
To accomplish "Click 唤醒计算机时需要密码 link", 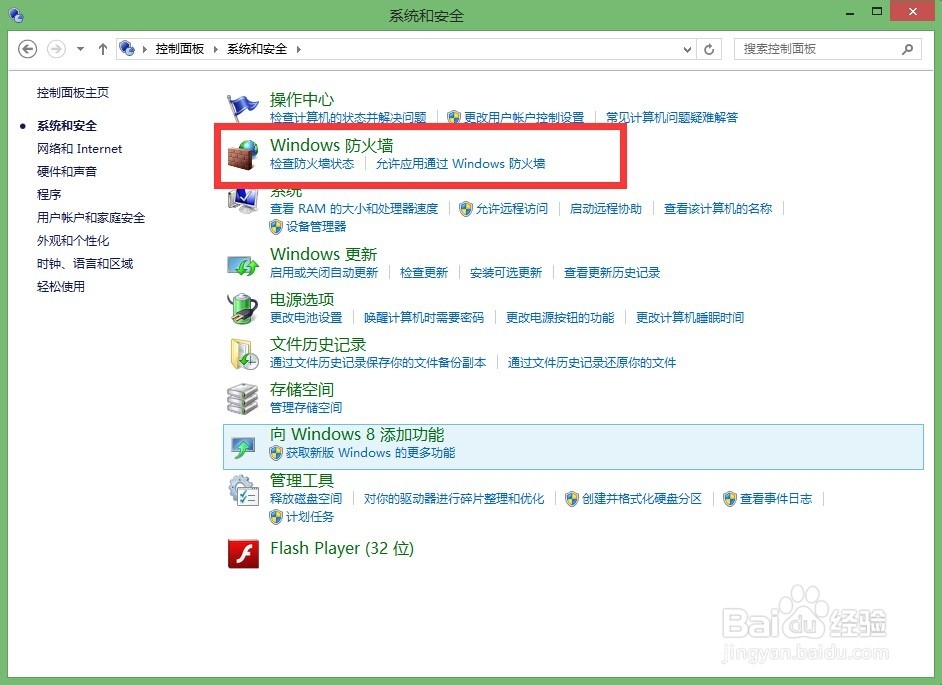I will pyautogui.click(x=424, y=317).
